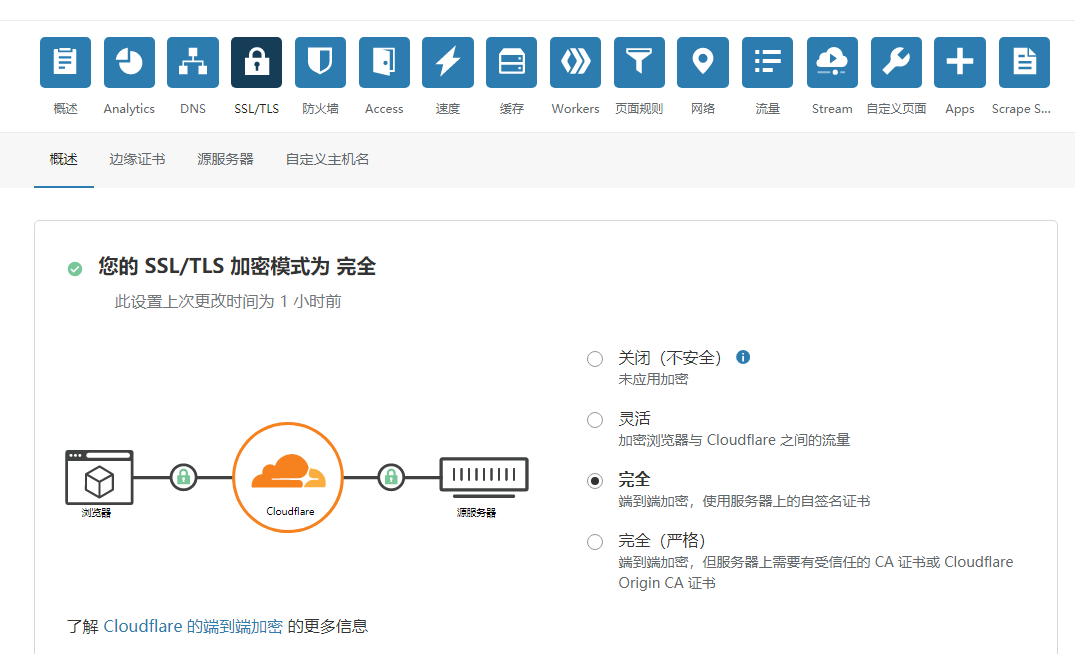Click the description '未应用加密'
This screenshot has width=1075, height=654.
tap(653, 379)
